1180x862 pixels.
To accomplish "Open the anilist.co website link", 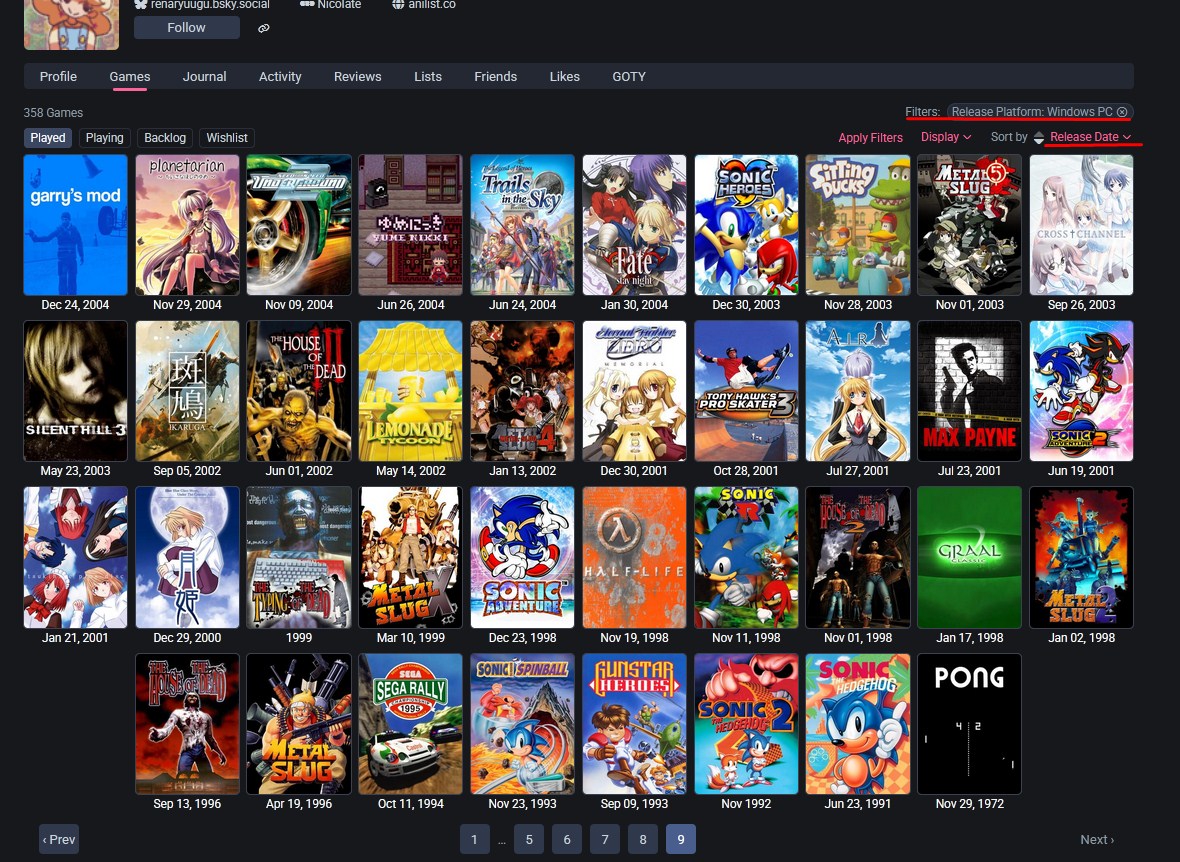I will click(x=424, y=5).
